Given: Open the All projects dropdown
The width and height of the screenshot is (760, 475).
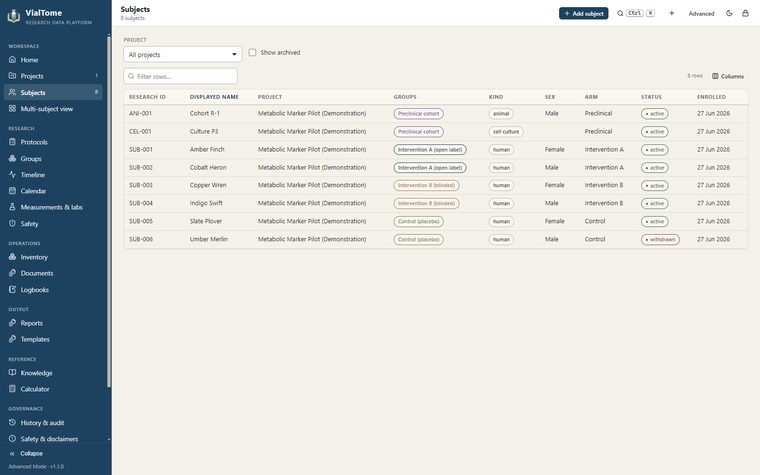Looking at the screenshot, I should tap(183, 54).
